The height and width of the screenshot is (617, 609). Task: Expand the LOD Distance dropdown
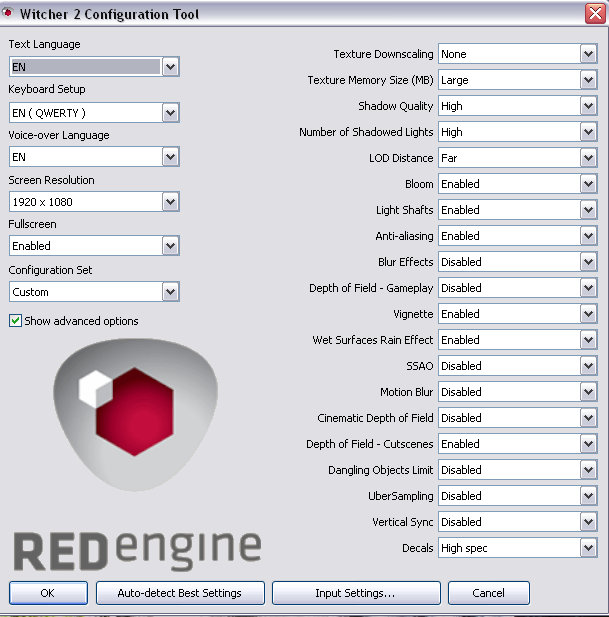coord(518,158)
